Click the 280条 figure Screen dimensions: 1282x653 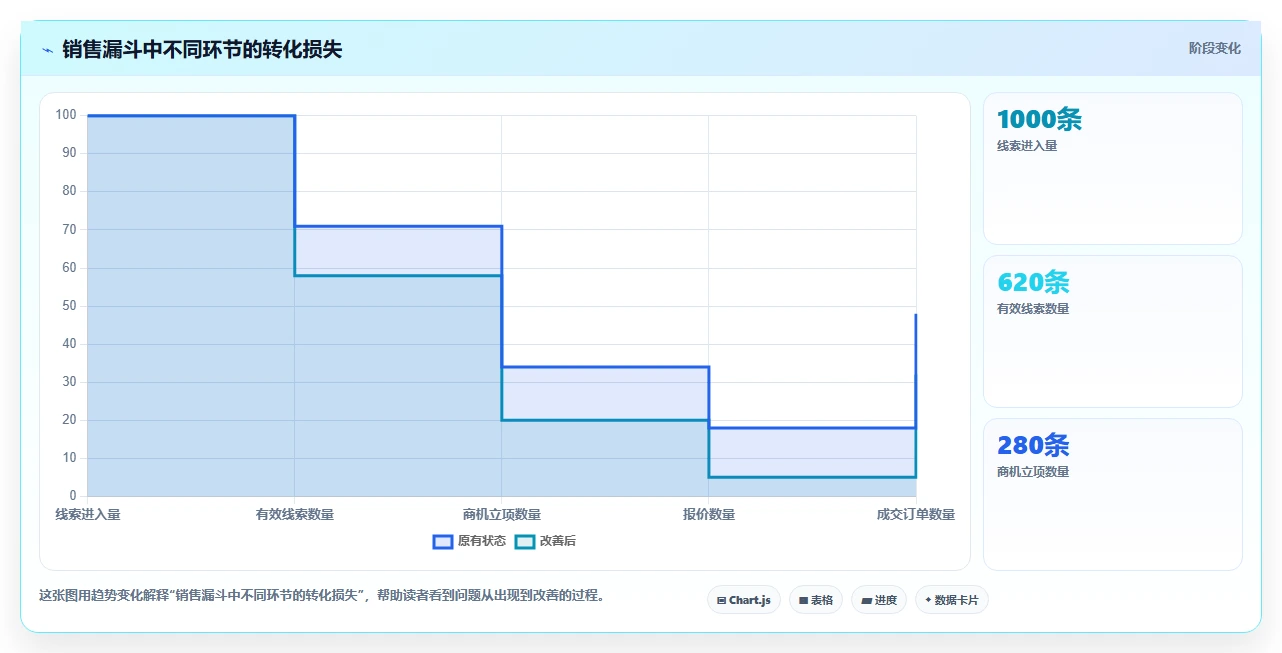click(x=1033, y=445)
